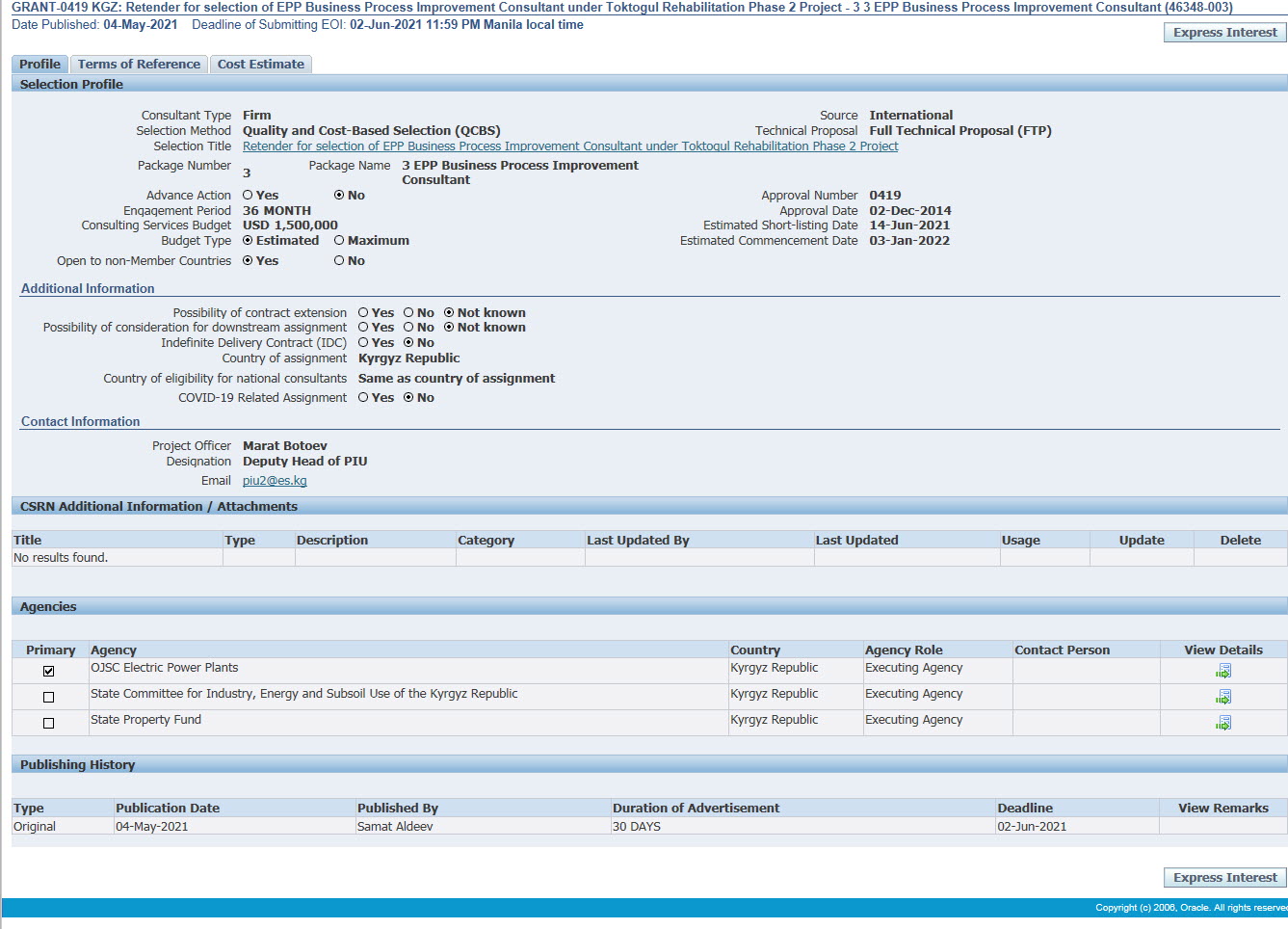The height and width of the screenshot is (929, 1288).
Task: Open the Cost Estimate tab
Action: click(260, 64)
